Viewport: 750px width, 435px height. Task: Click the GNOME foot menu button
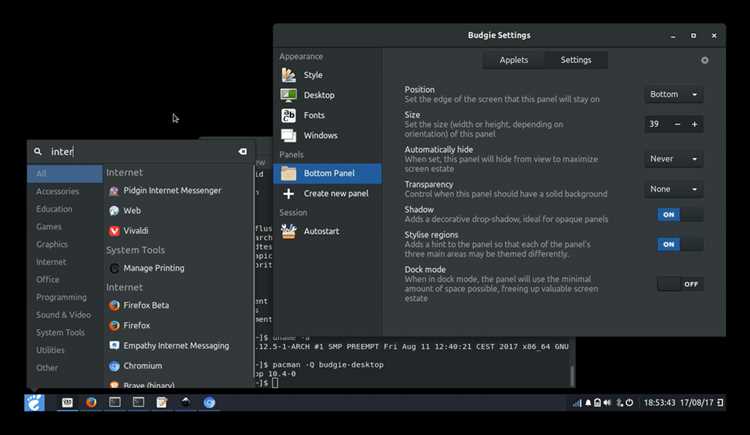pyautogui.click(x=34, y=402)
